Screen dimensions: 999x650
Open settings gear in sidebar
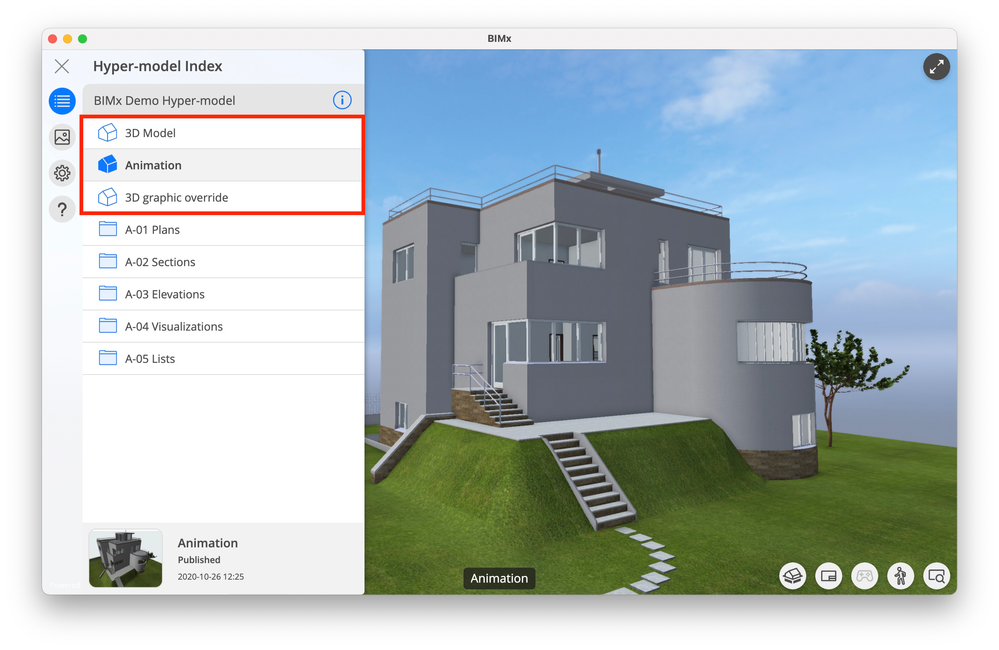(62, 173)
